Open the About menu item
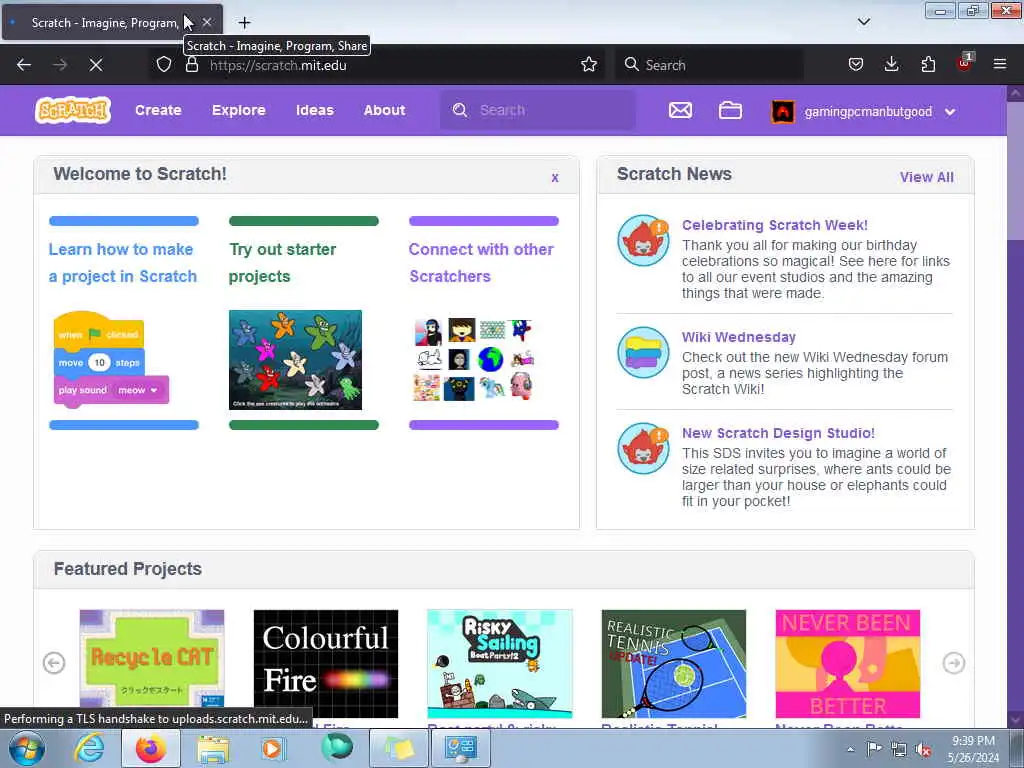Screen dimensions: 1024x768 pos(385,110)
